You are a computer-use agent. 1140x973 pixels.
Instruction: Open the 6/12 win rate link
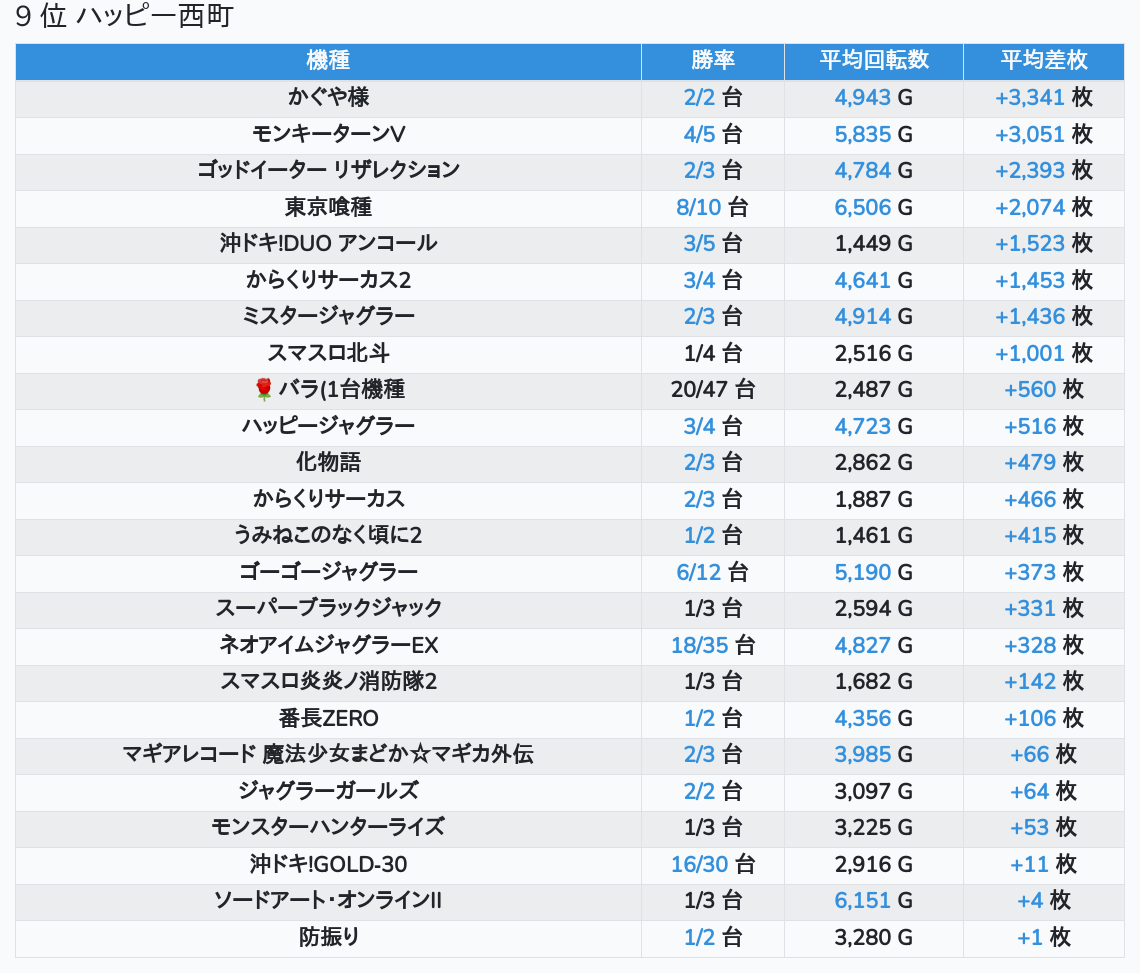(x=699, y=572)
